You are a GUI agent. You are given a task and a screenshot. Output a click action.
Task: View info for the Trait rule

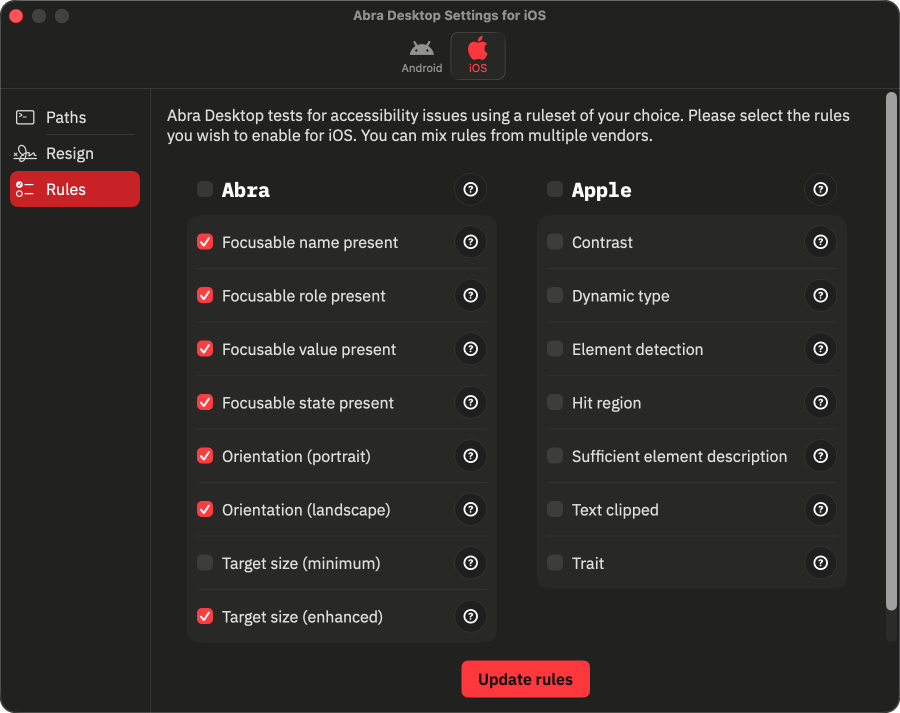point(820,563)
